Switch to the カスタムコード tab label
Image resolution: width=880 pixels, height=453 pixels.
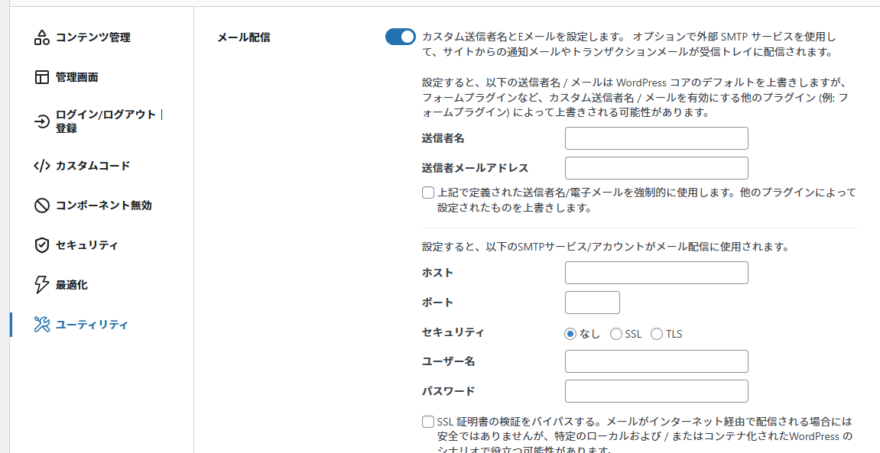click(x=93, y=166)
